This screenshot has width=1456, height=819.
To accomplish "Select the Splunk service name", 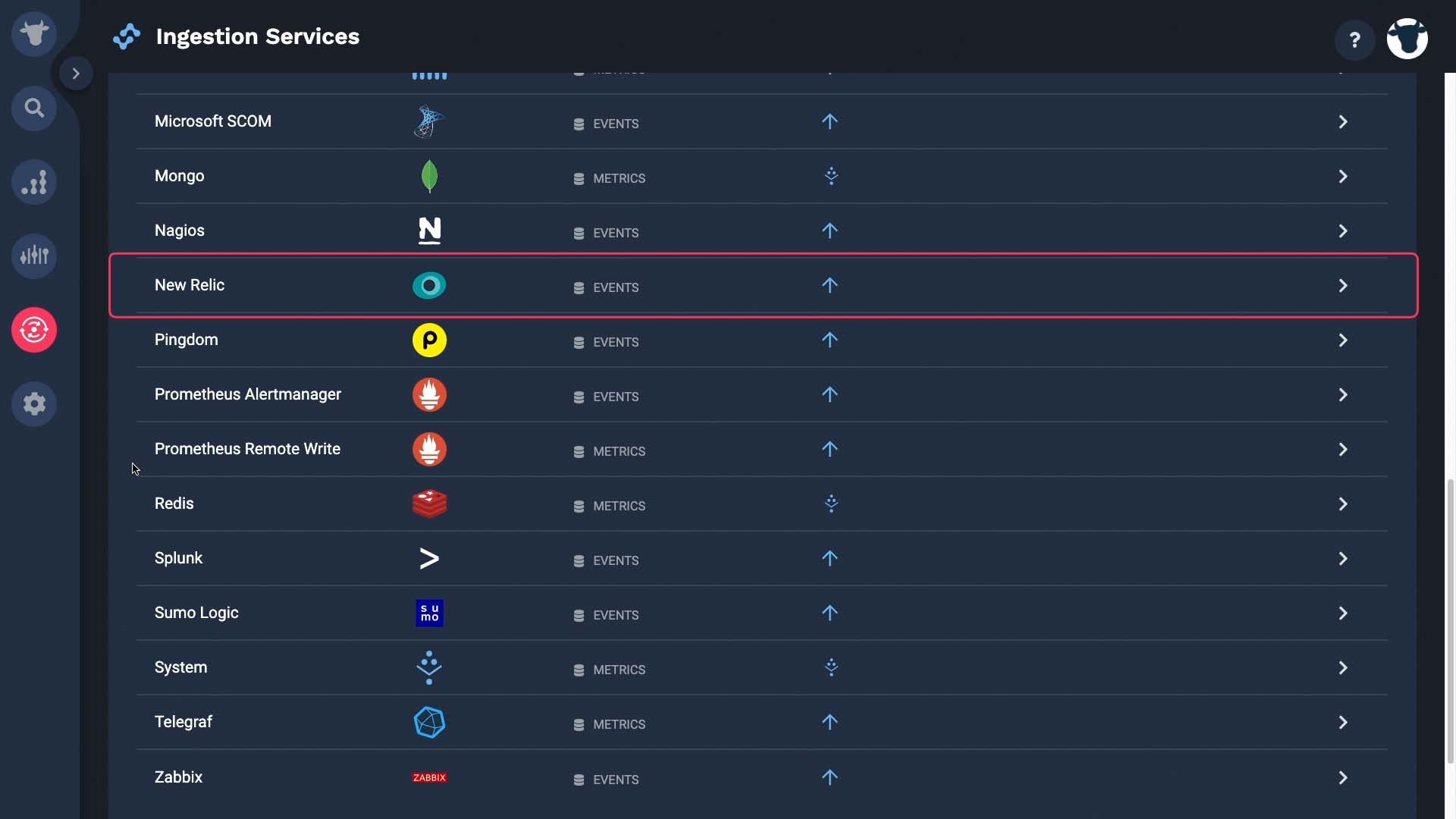I will point(178,558).
